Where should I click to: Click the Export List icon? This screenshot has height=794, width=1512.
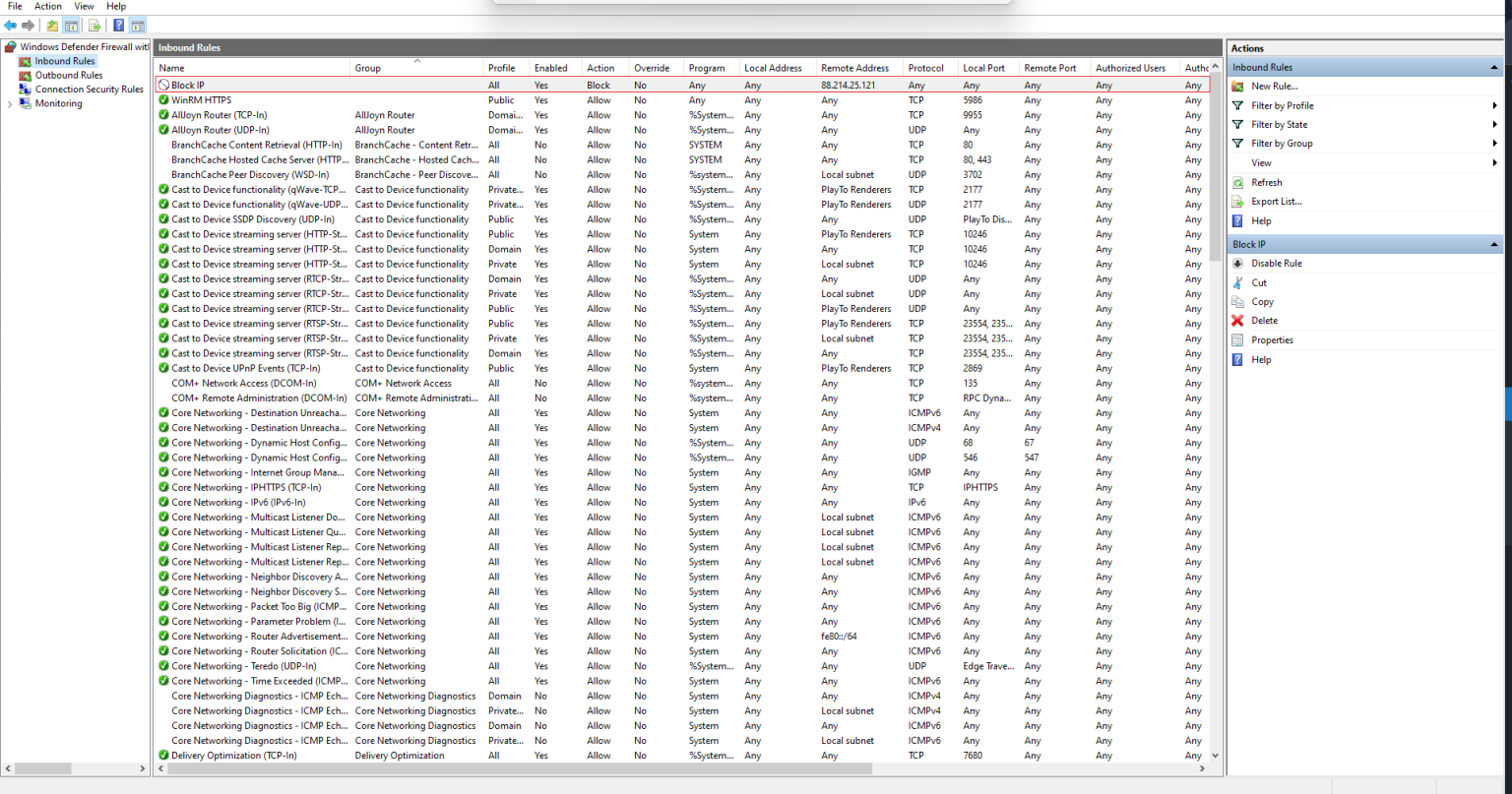[1237, 201]
